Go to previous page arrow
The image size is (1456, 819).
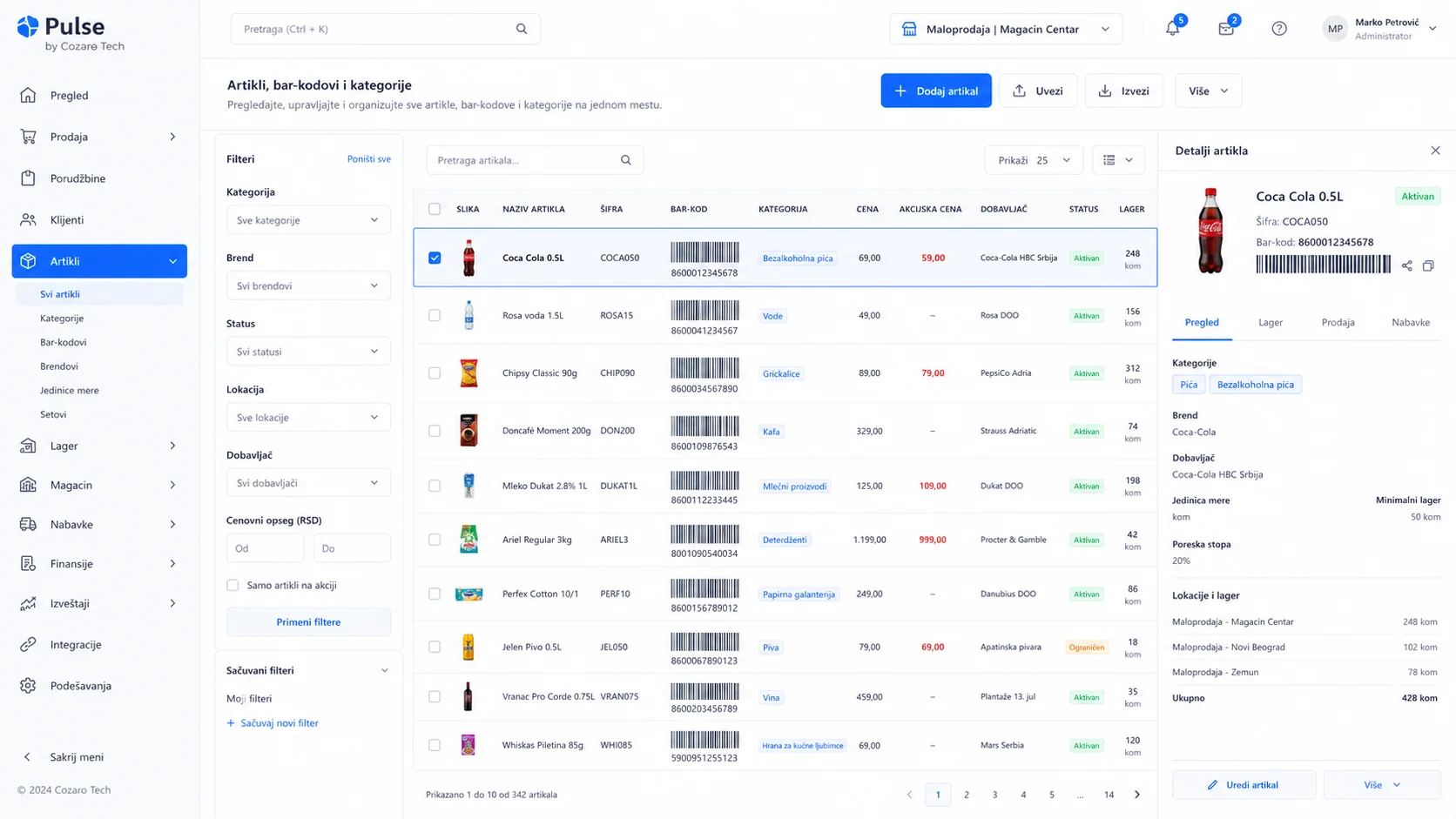pos(909,795)
